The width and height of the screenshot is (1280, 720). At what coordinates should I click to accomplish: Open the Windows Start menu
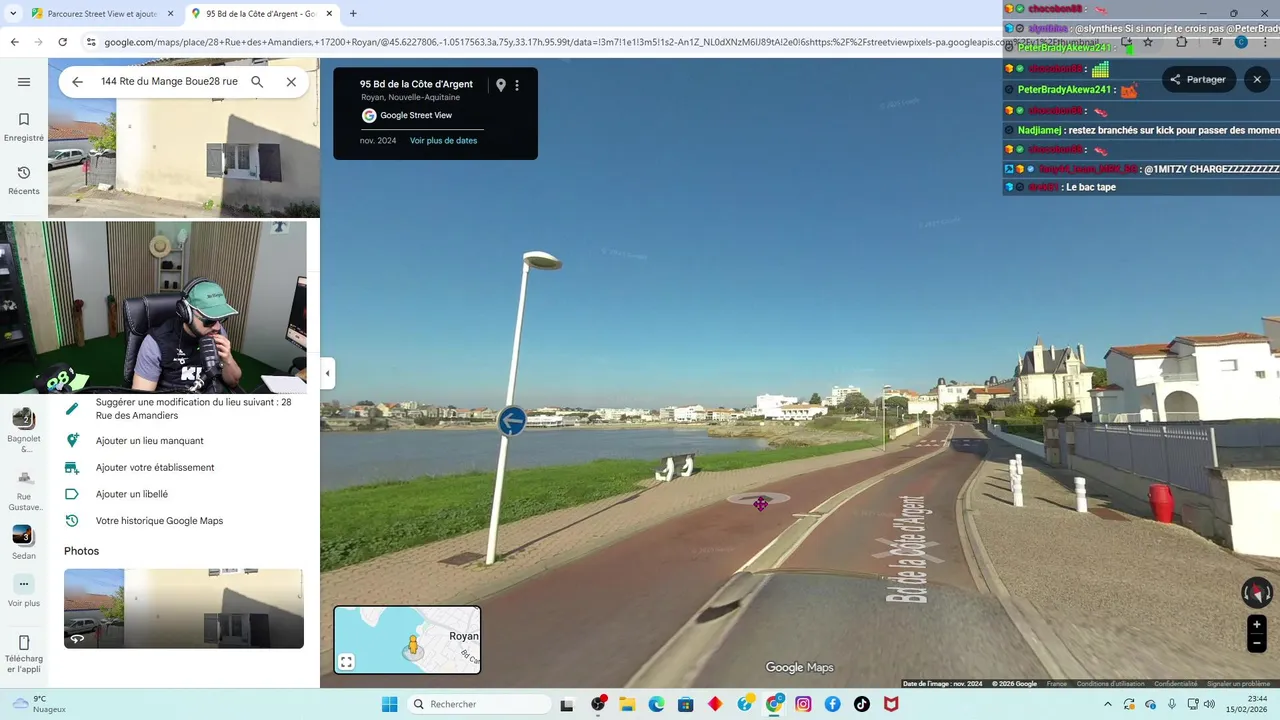[x=389, y=704]
